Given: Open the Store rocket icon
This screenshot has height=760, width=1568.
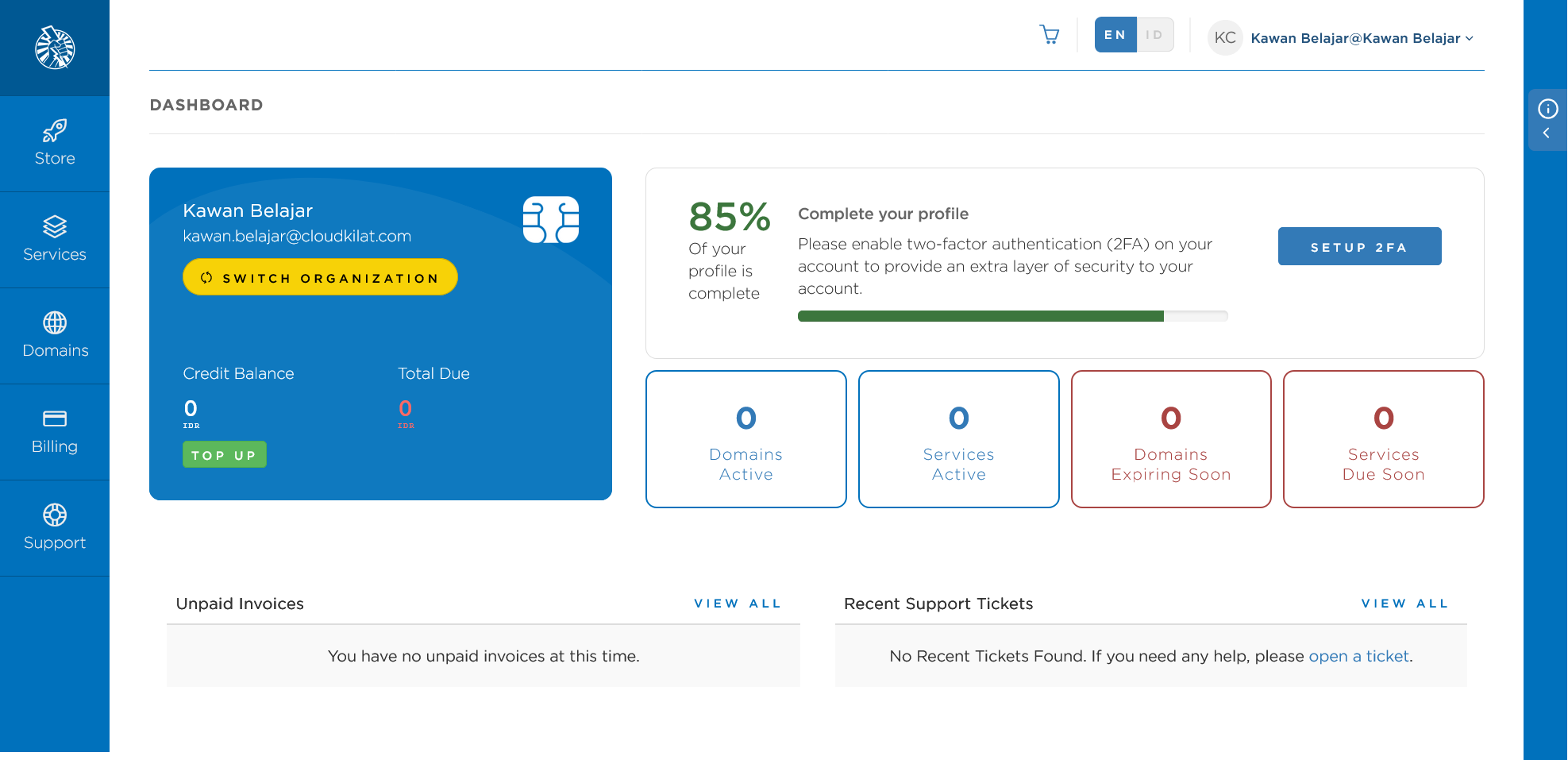Looking at the screenshot, I should pos(55,131).
